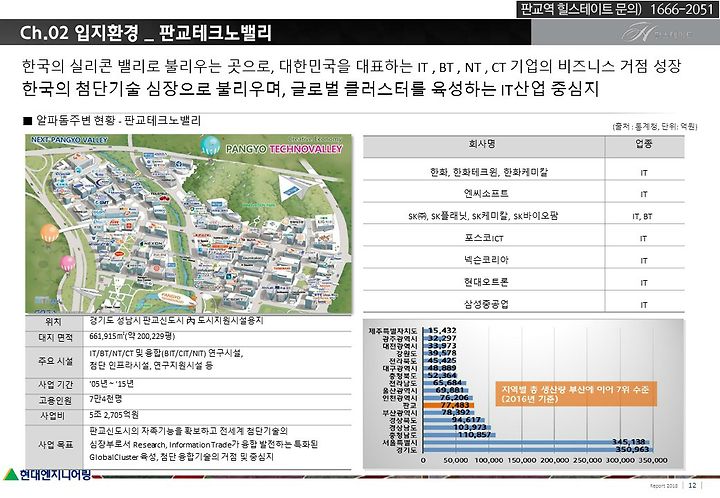This screenshot has height=498, width=720.
Task: Click the '15,432' chart value
Action: [x=442, y=330]
